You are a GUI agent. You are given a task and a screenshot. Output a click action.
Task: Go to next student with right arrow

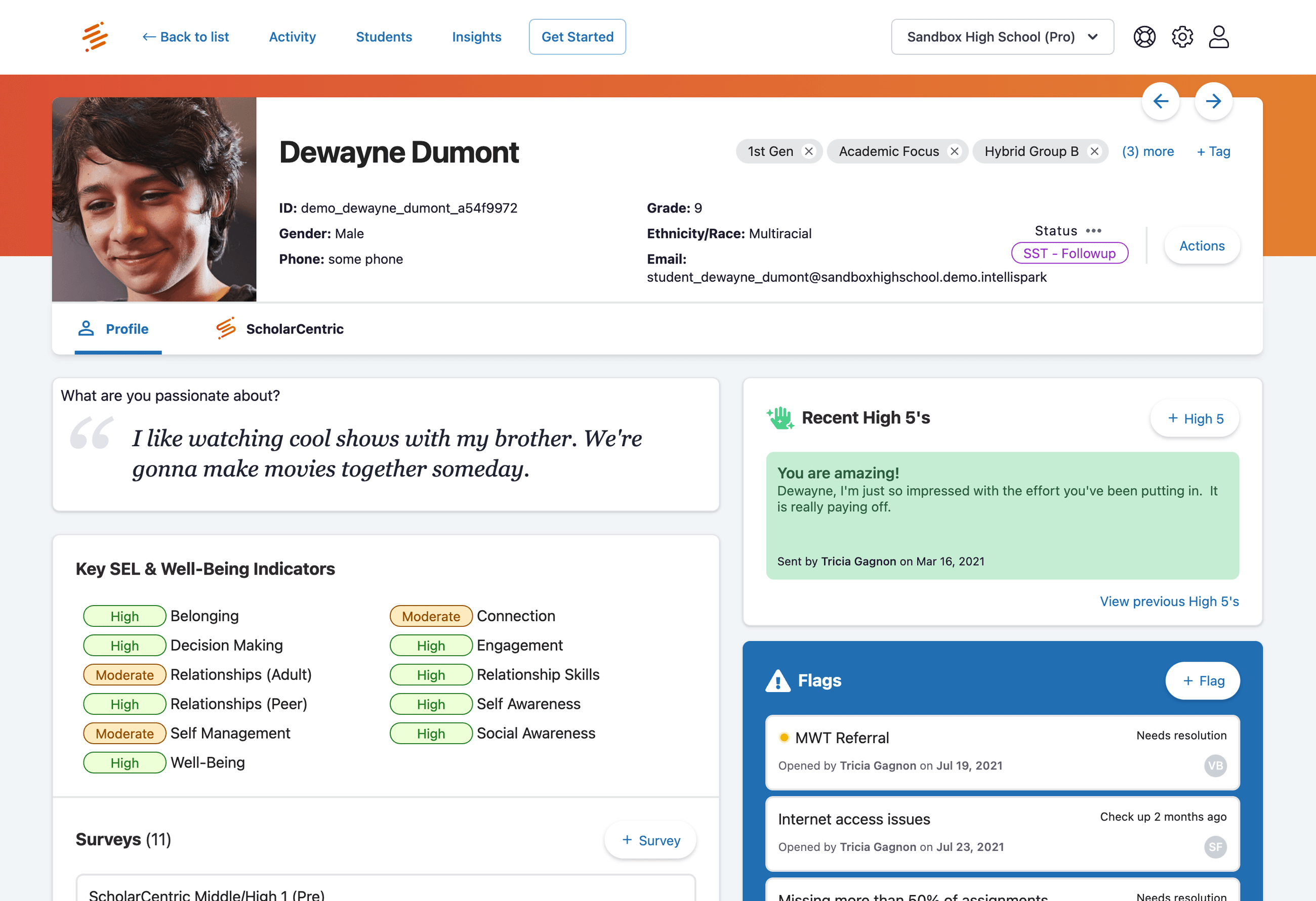1213,101
